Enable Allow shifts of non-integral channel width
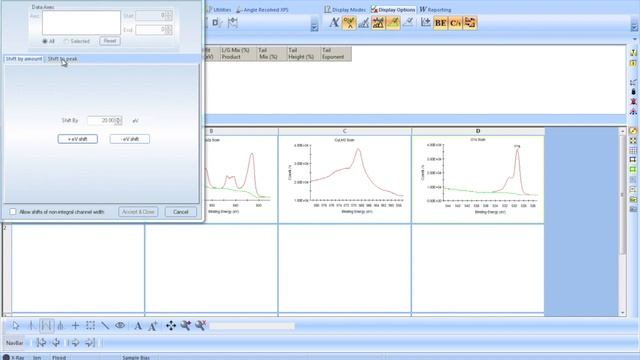The height and width of the screenshot is (360, 640). click(x=13, y=211)
